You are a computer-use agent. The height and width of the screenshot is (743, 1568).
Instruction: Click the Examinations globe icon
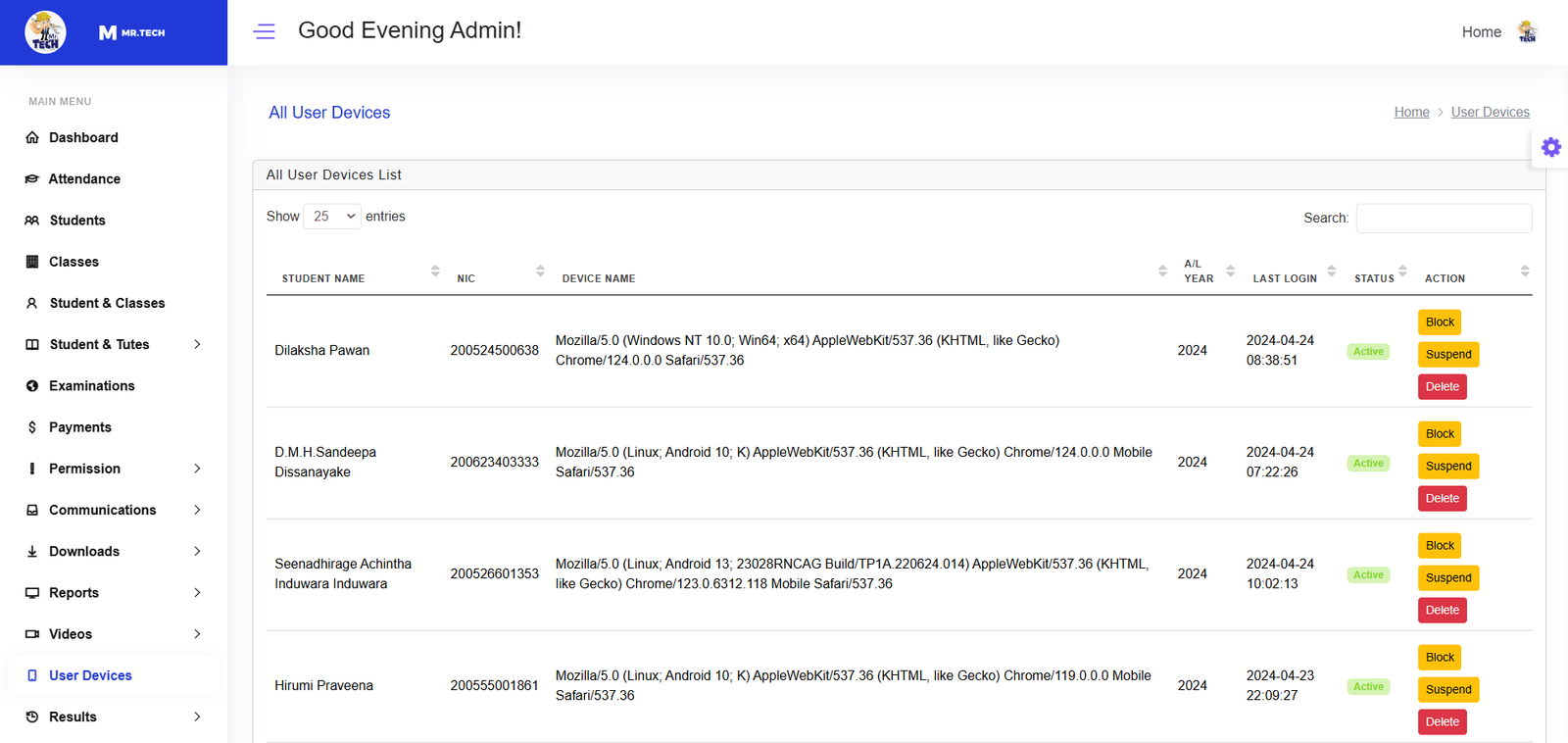pyautogui.click(x=32, y=386)
